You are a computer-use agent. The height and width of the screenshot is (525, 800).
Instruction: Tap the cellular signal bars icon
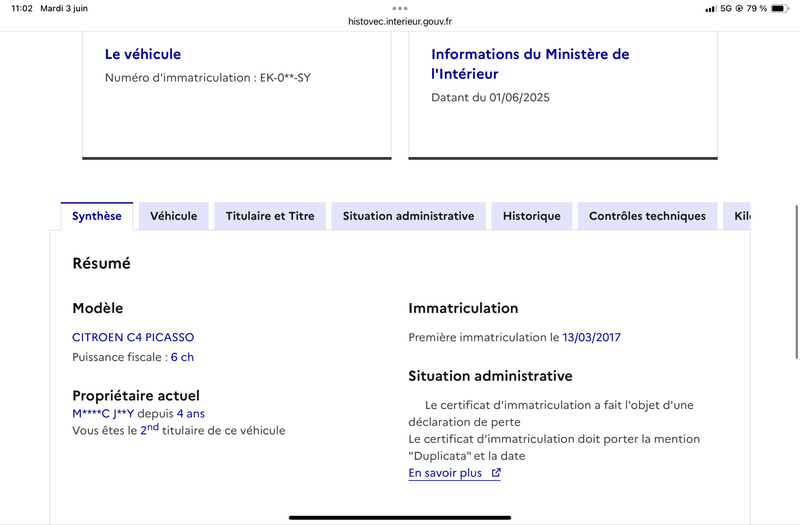point(710,9)
